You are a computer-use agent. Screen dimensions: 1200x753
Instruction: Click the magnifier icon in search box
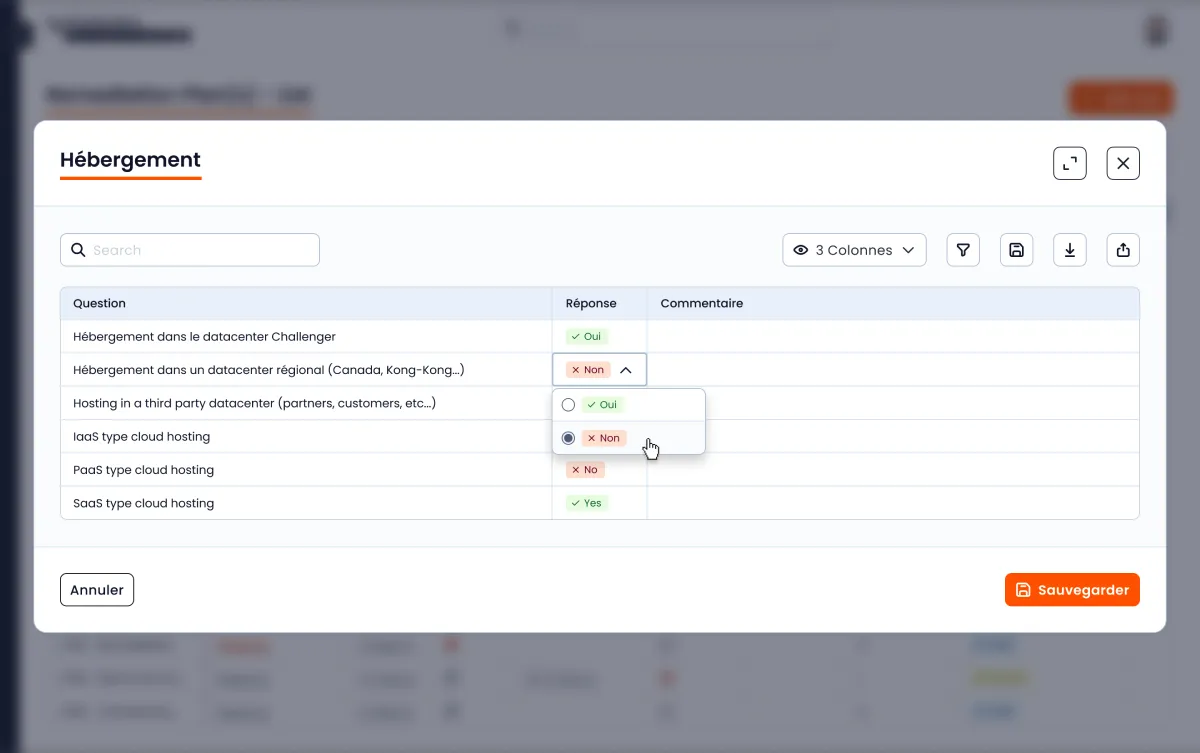tap(78, 250)
